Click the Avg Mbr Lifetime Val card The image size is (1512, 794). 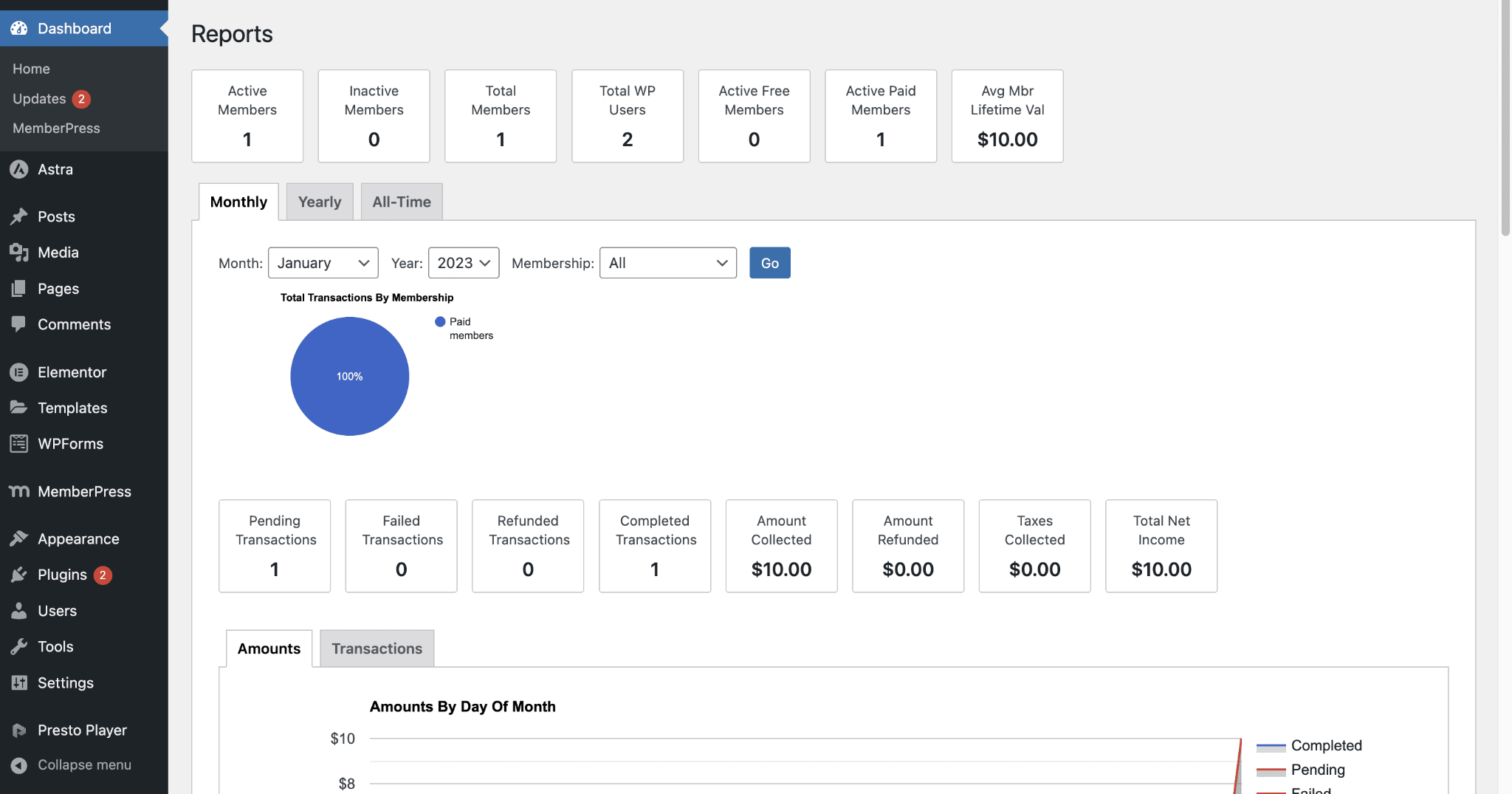(x=1008, y=116)
